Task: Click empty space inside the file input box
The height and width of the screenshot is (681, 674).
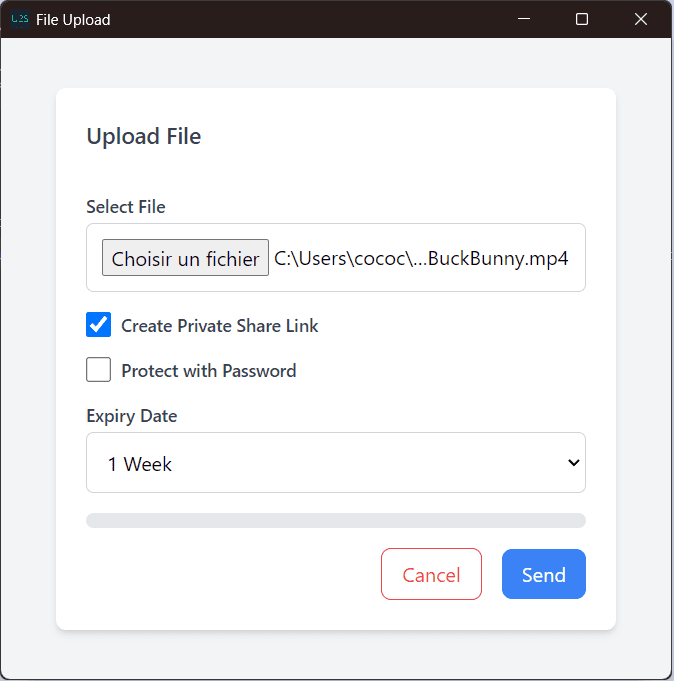Action: 335,283
